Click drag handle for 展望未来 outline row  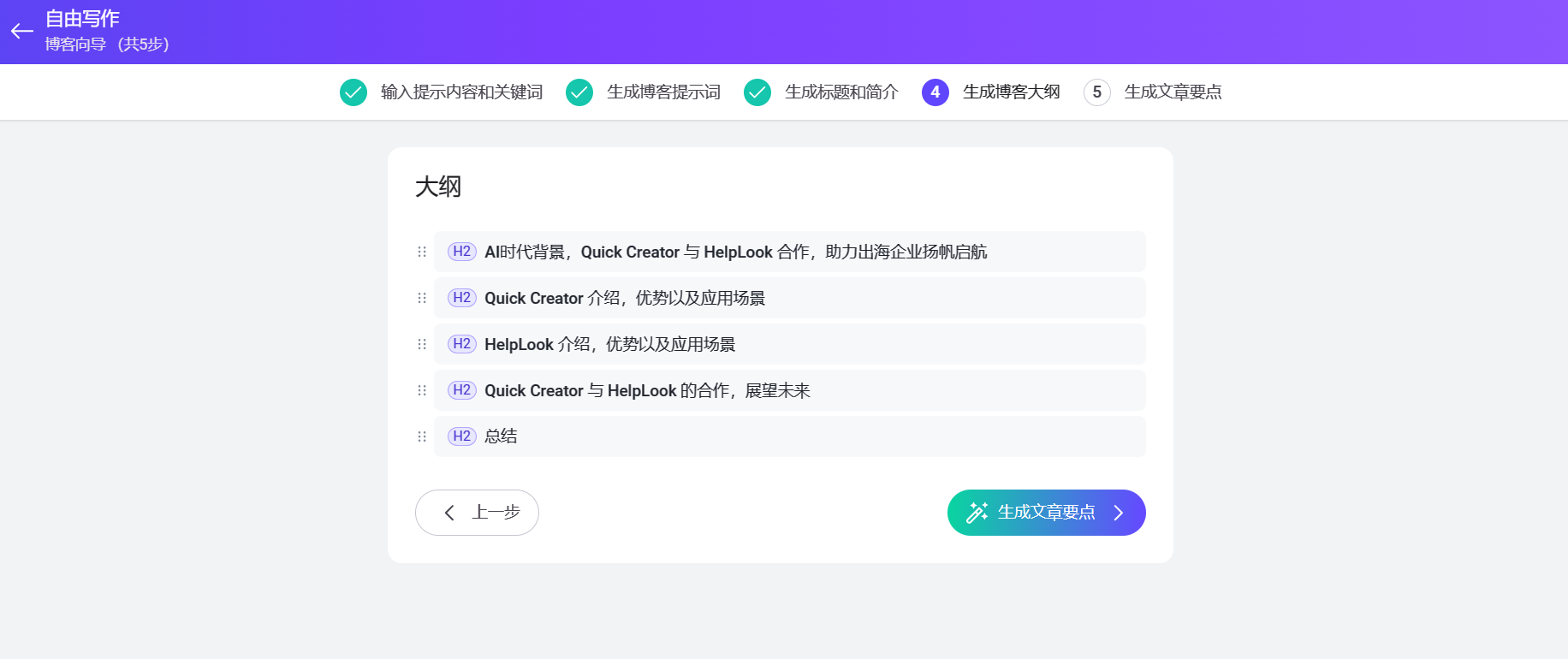[x=422, y=390]
